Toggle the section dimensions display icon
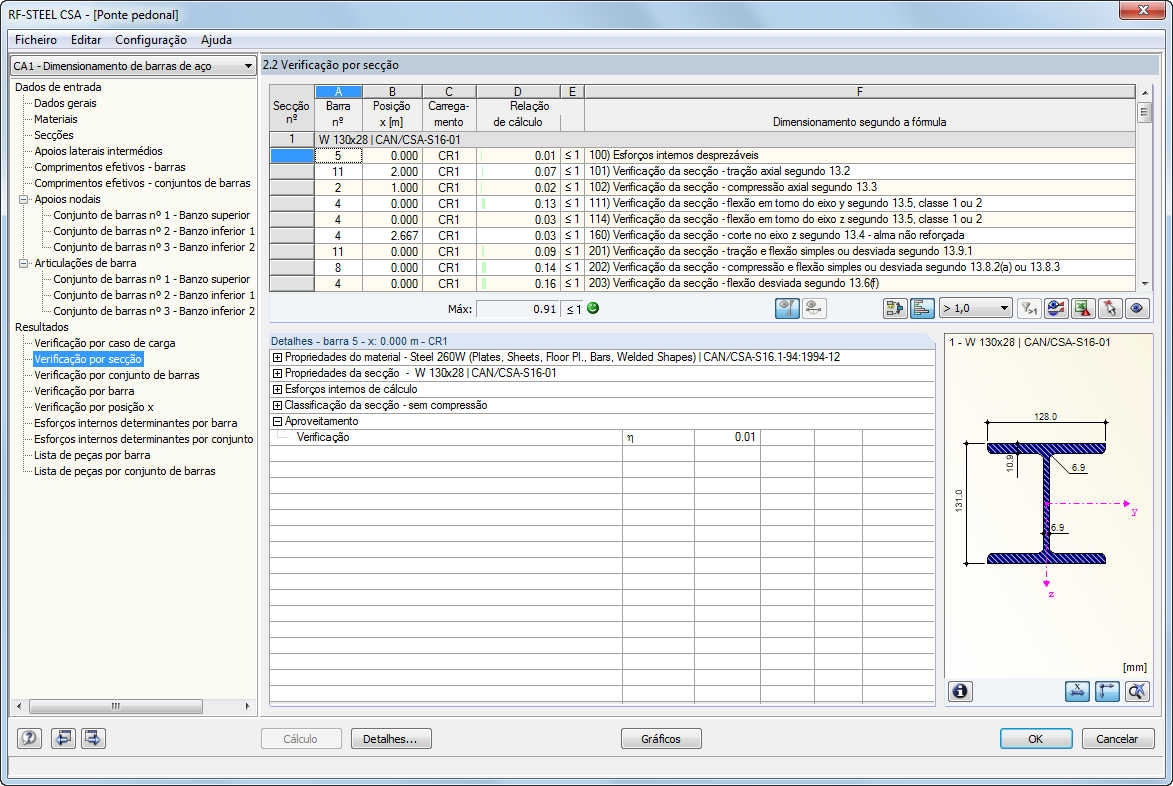Image resolution: width=1173 pixels, height=786 pixels. (1077, 691)
